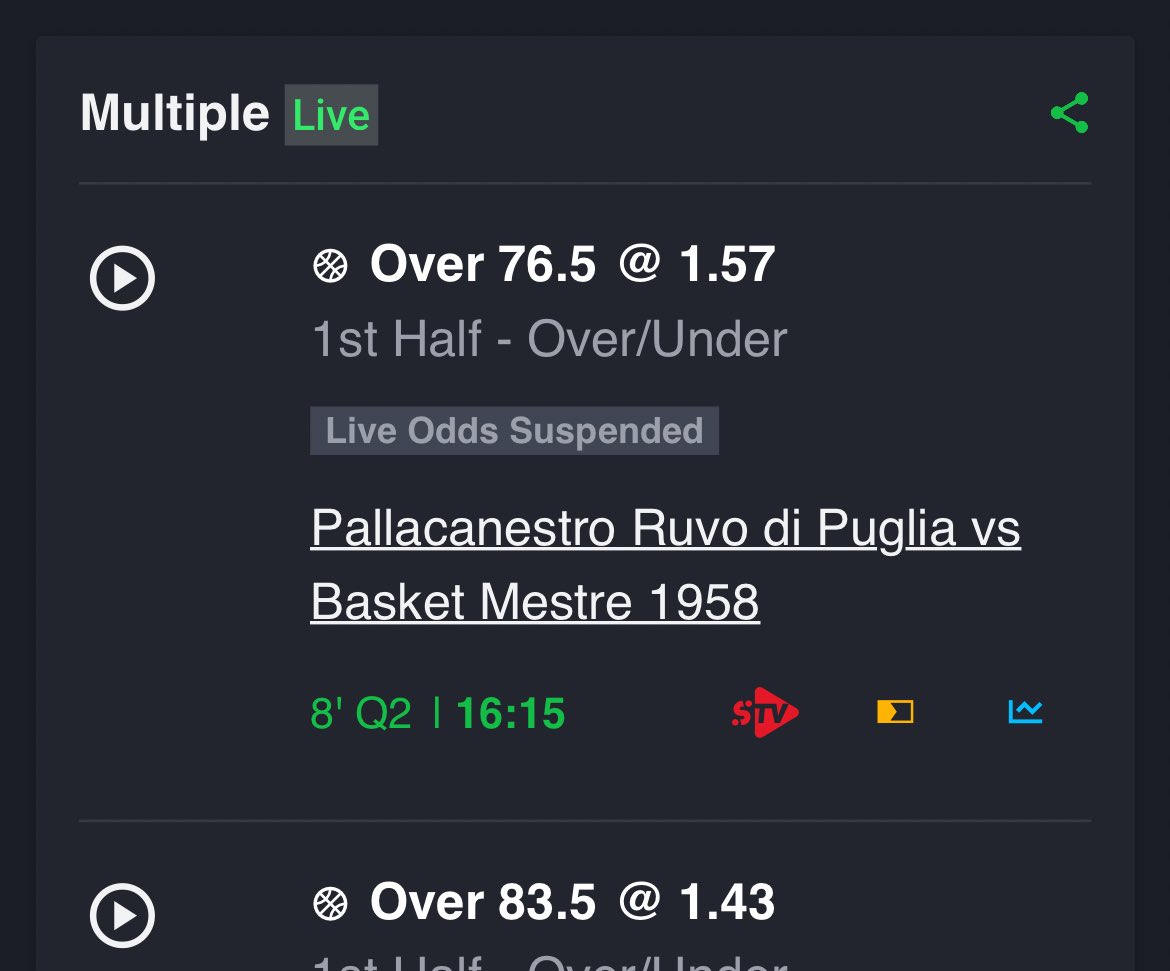The width and height of the screenshot is (1170, 971).
Task: Click the 1.43 odds value
Action: pyautogui.click(x=727, y=902)
